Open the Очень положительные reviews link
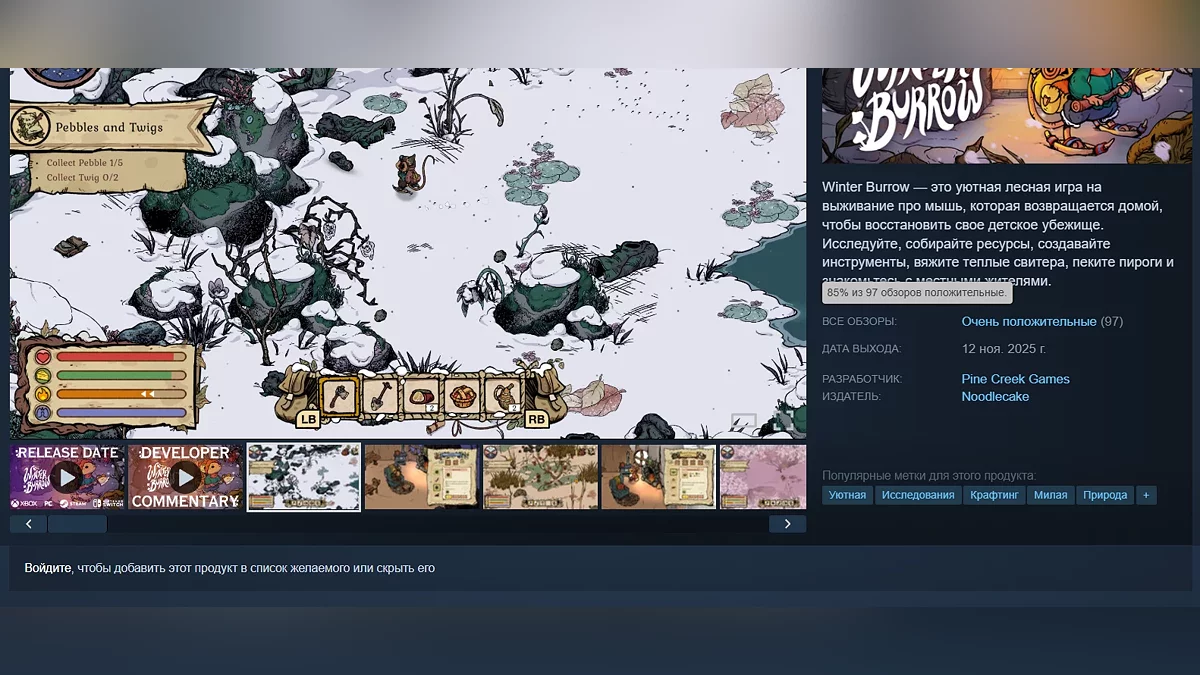This screenshot has height=675, width=1200. point(1028,322)
